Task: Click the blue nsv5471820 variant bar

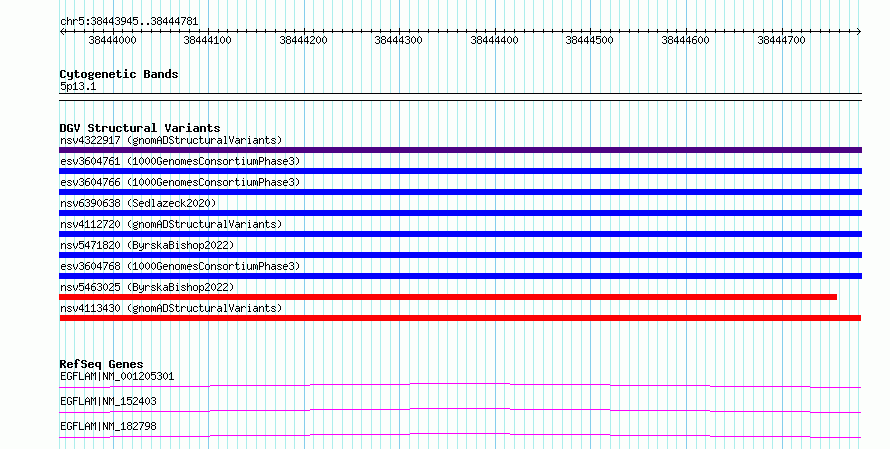Action: coord(460,255)
